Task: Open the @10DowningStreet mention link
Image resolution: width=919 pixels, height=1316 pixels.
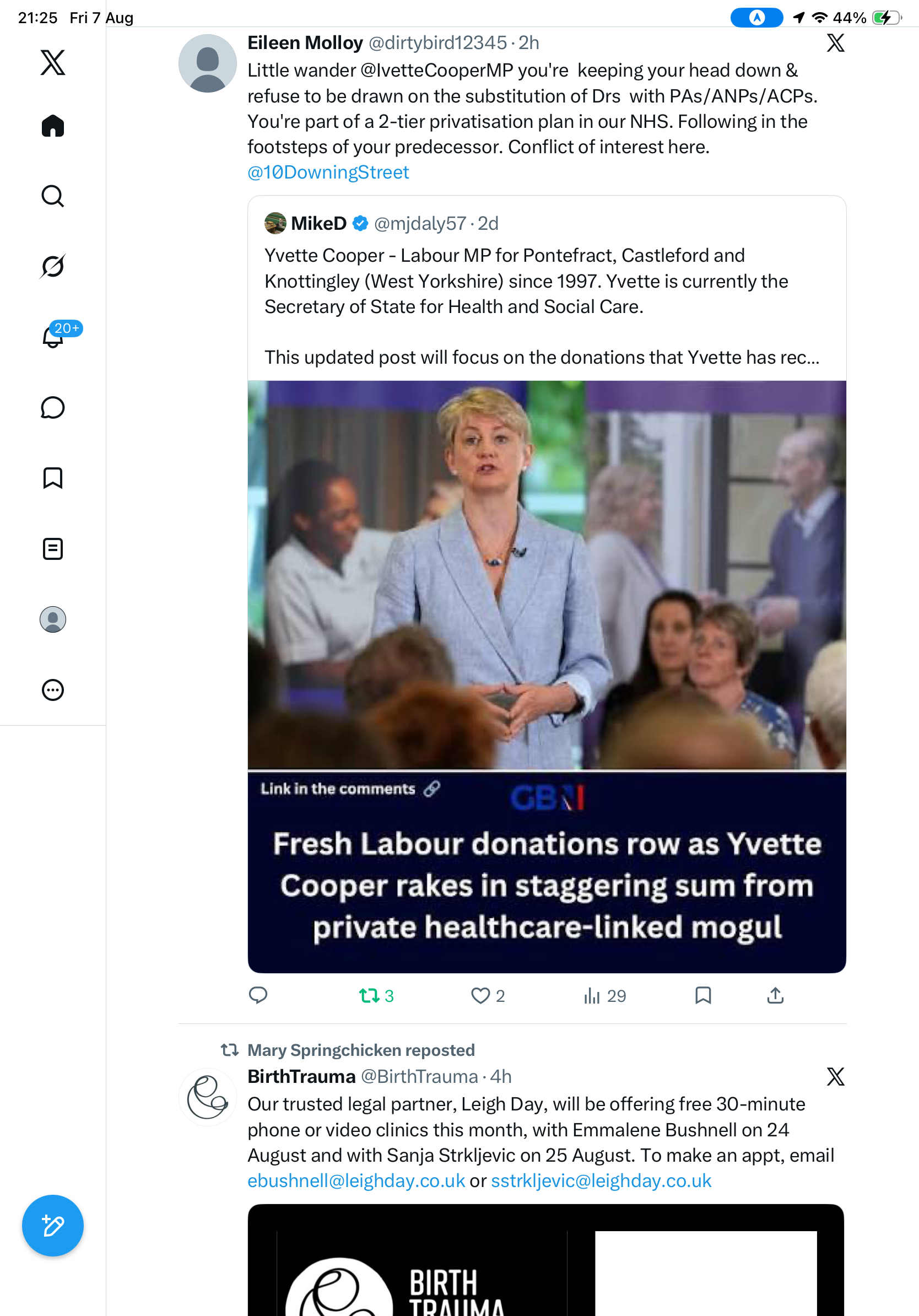Action: click(x=328, y=172)
